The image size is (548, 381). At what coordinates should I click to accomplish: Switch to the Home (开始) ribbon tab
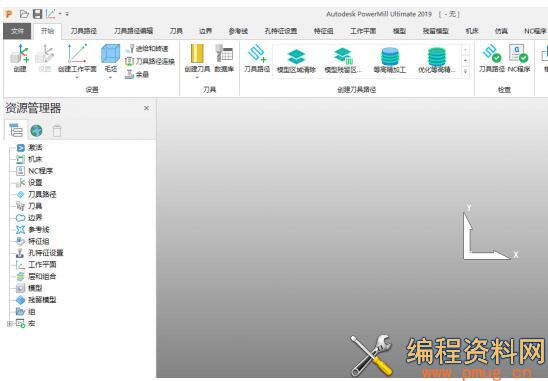[x=47, y=31]
